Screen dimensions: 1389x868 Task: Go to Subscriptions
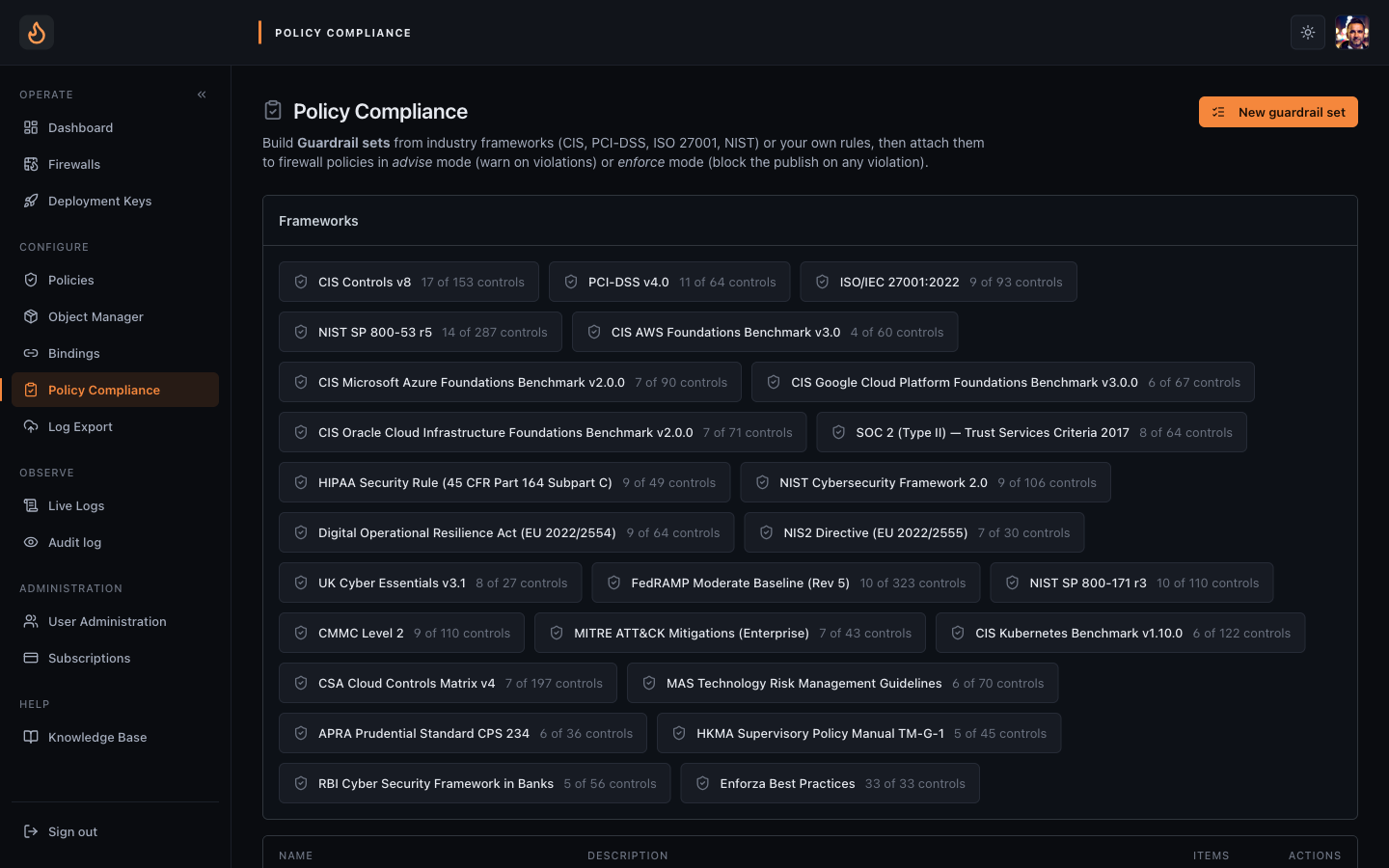115,658
